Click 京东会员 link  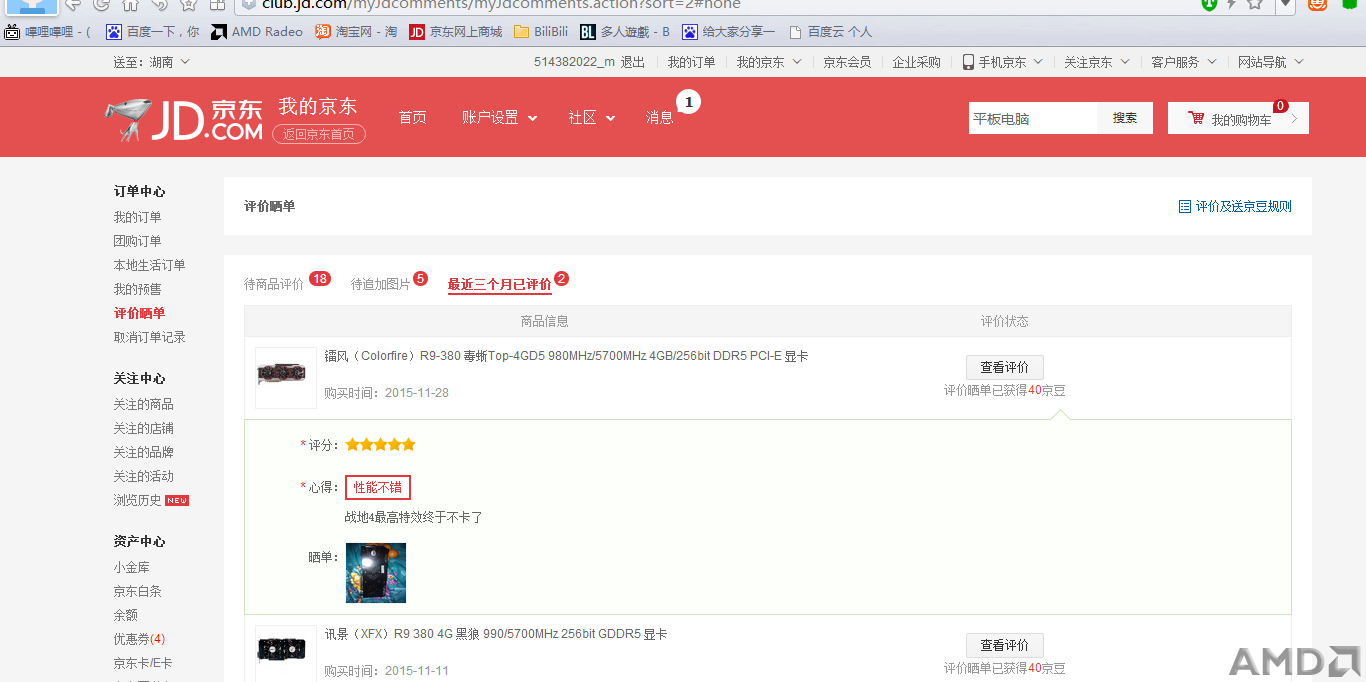pyautogui.click(x=847, y=62)
